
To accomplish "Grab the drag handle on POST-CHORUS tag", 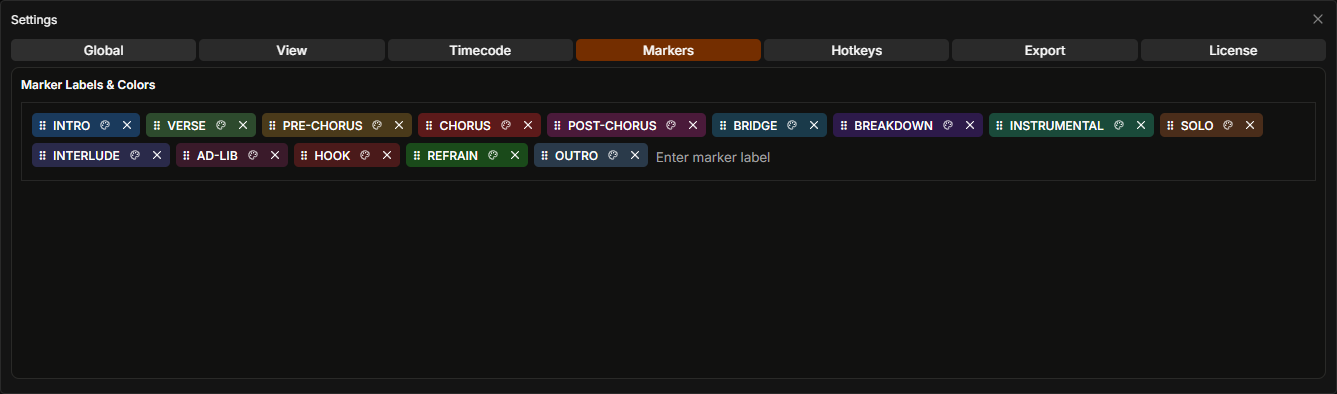I will [558, 126].
